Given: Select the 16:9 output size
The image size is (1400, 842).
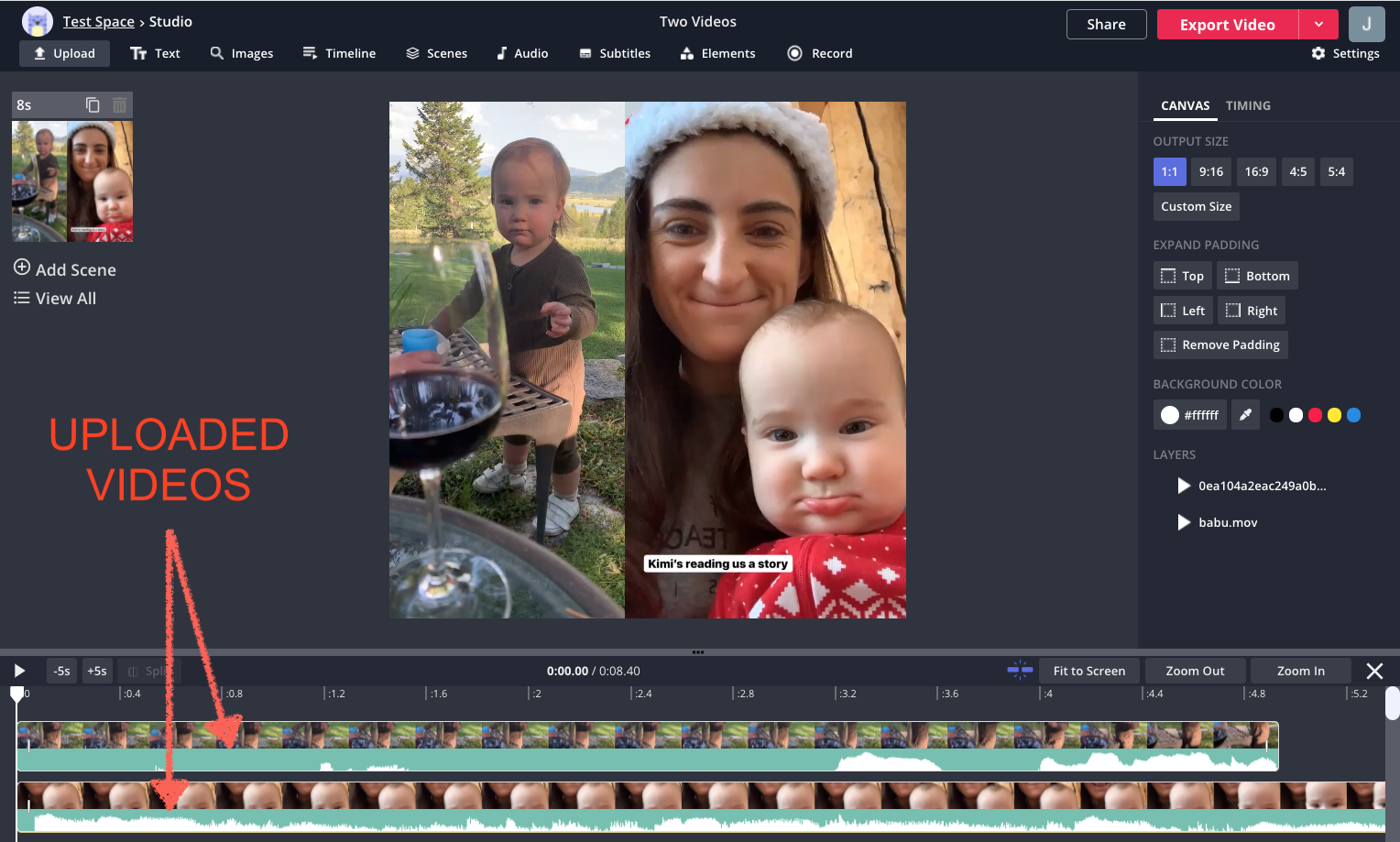Looking at the screenshot, I should coord(1256,171).
